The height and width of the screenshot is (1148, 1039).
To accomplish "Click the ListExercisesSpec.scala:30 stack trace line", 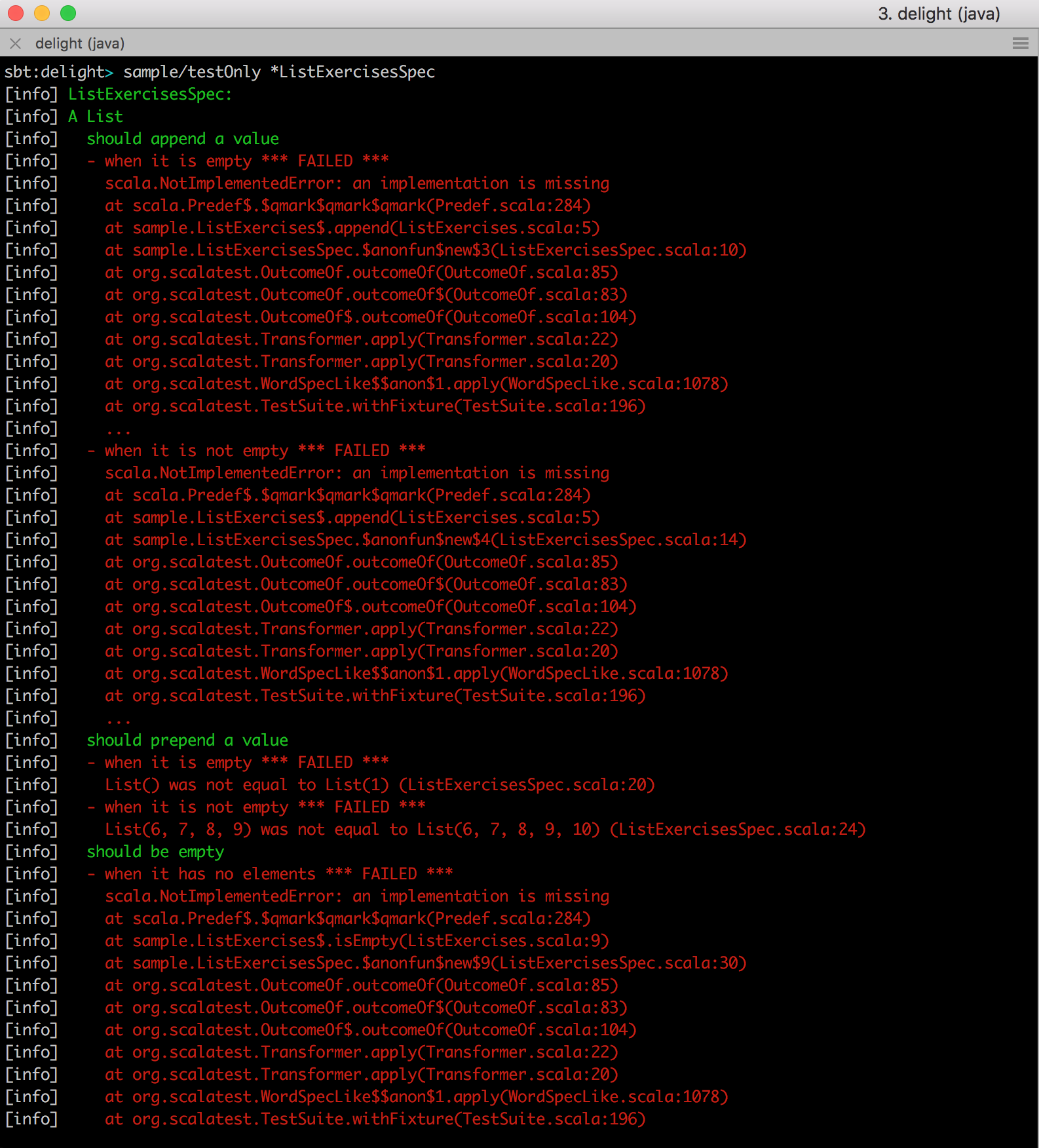I will coord(426,963).
